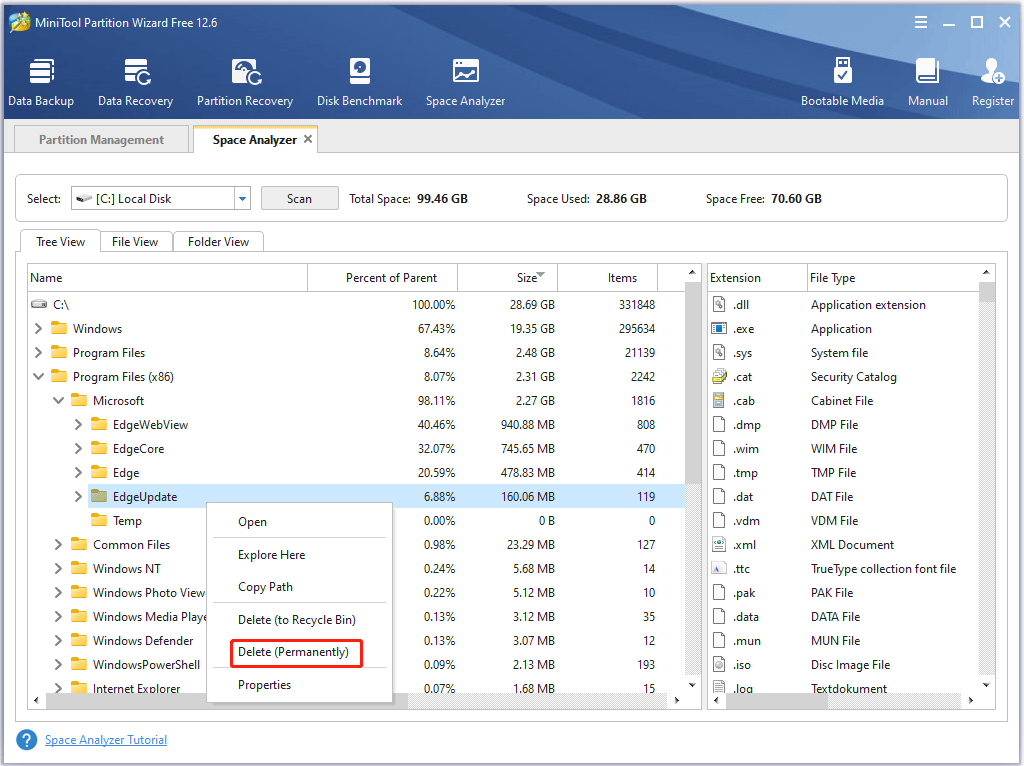Sort by the Extension column header
This screenshot has height=766, width=1024.
758,278
